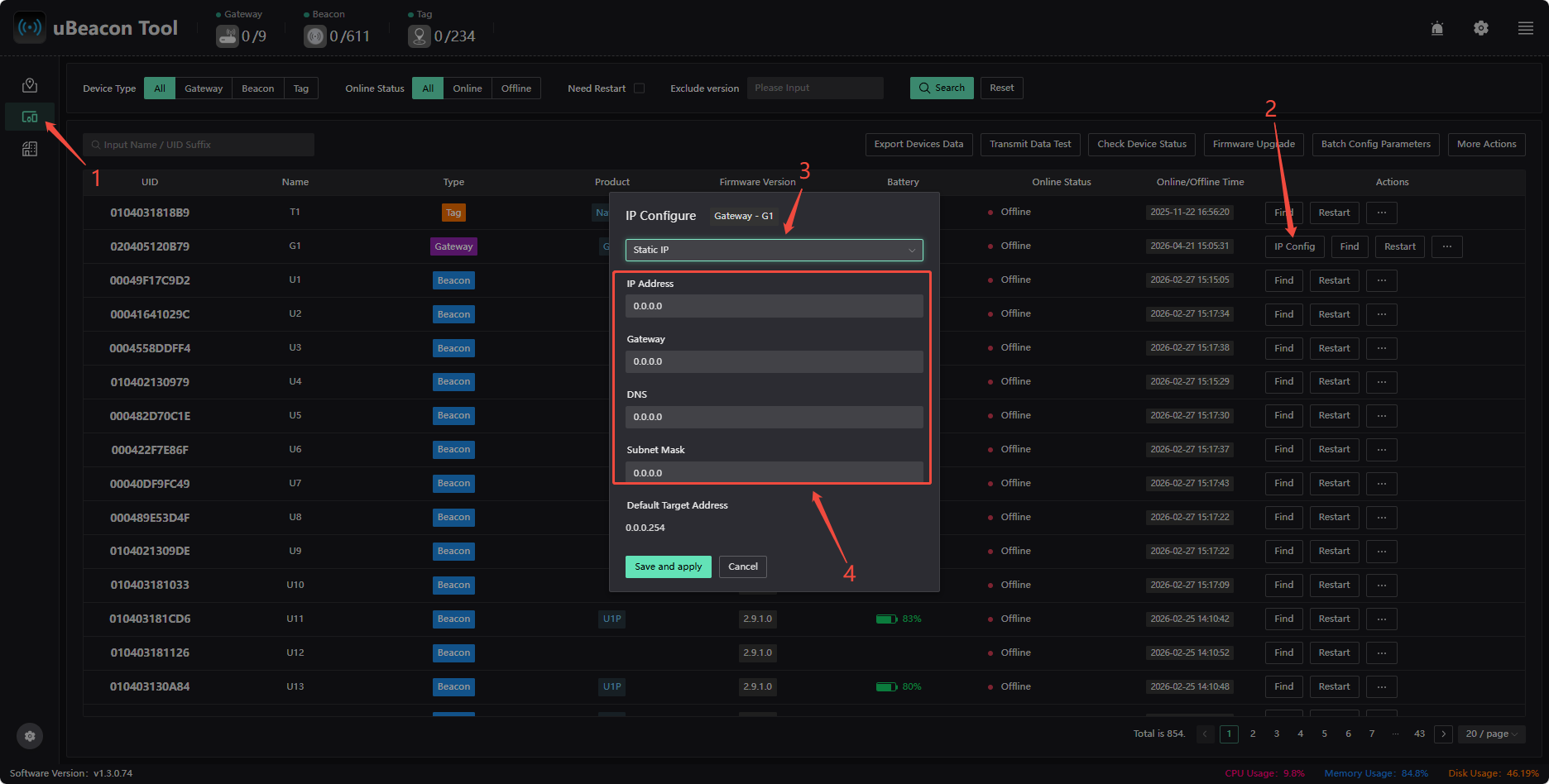Screen dimensions: 1549x784
Task: Click the battery 80% indicator for U13
Action: point(899,686)
